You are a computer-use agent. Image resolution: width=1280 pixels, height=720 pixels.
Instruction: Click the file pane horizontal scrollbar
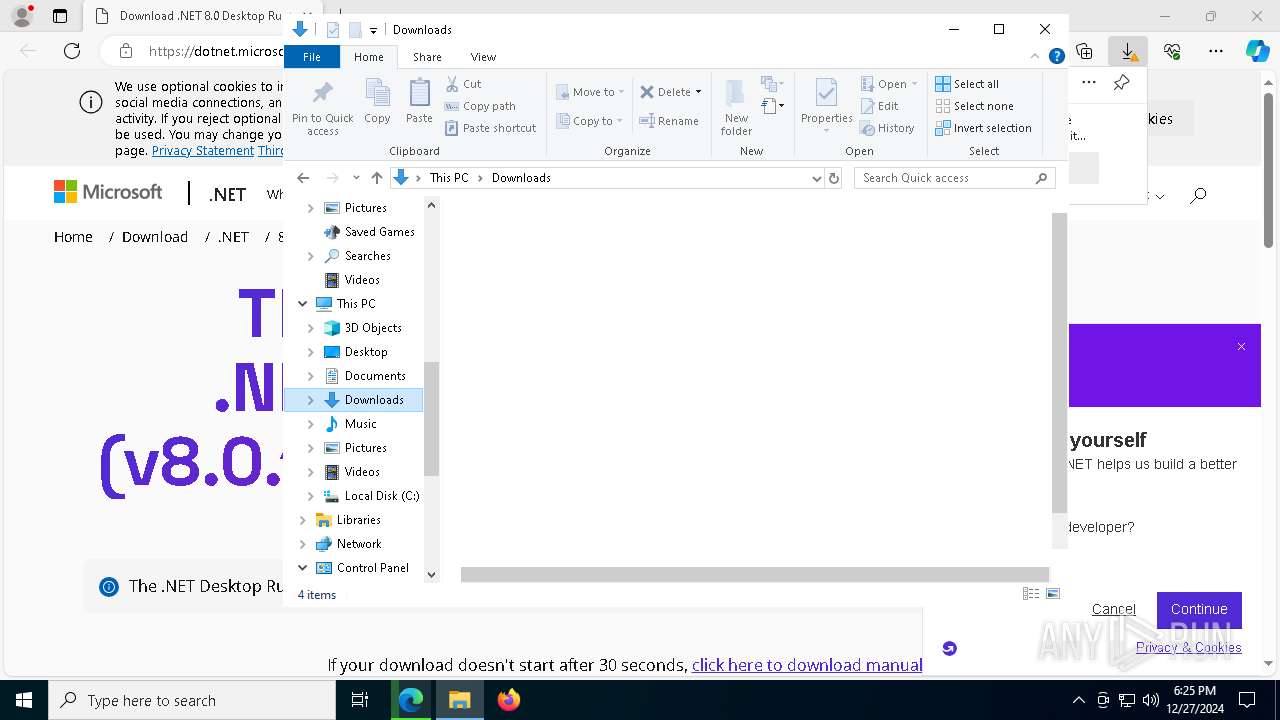754,574
